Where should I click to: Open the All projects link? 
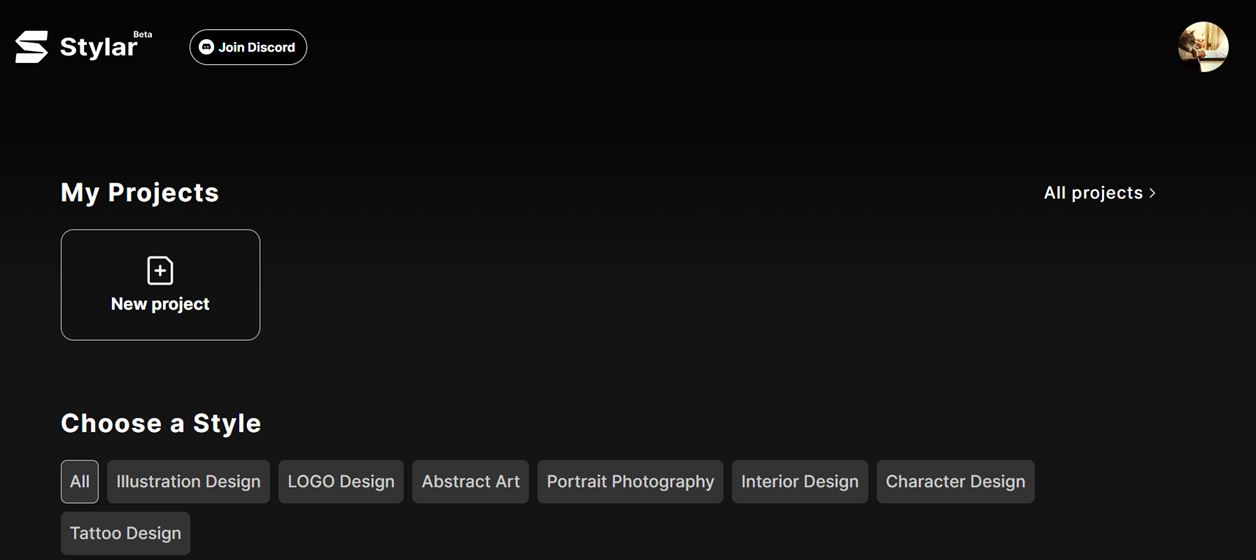[x=1100, y=193]
